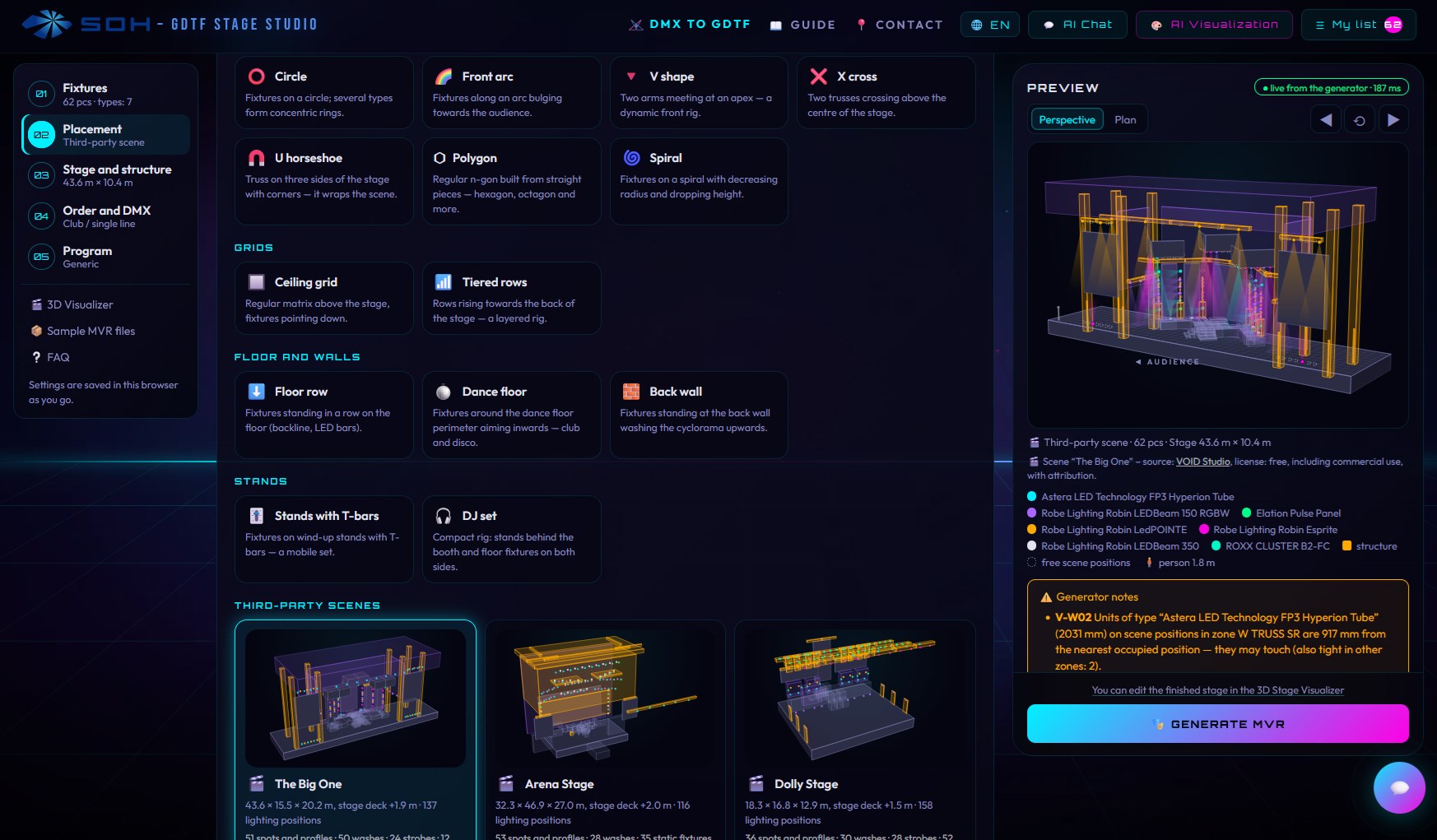Open step 05 Program

coord(106,257)
